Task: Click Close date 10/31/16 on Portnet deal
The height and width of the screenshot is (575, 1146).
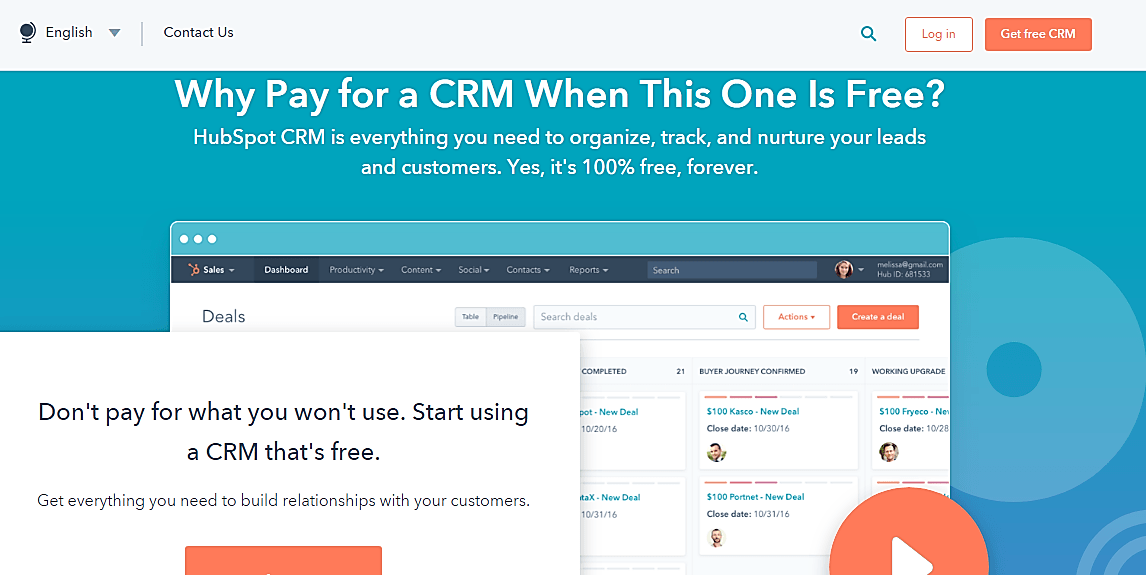Action: coord(748,514)
